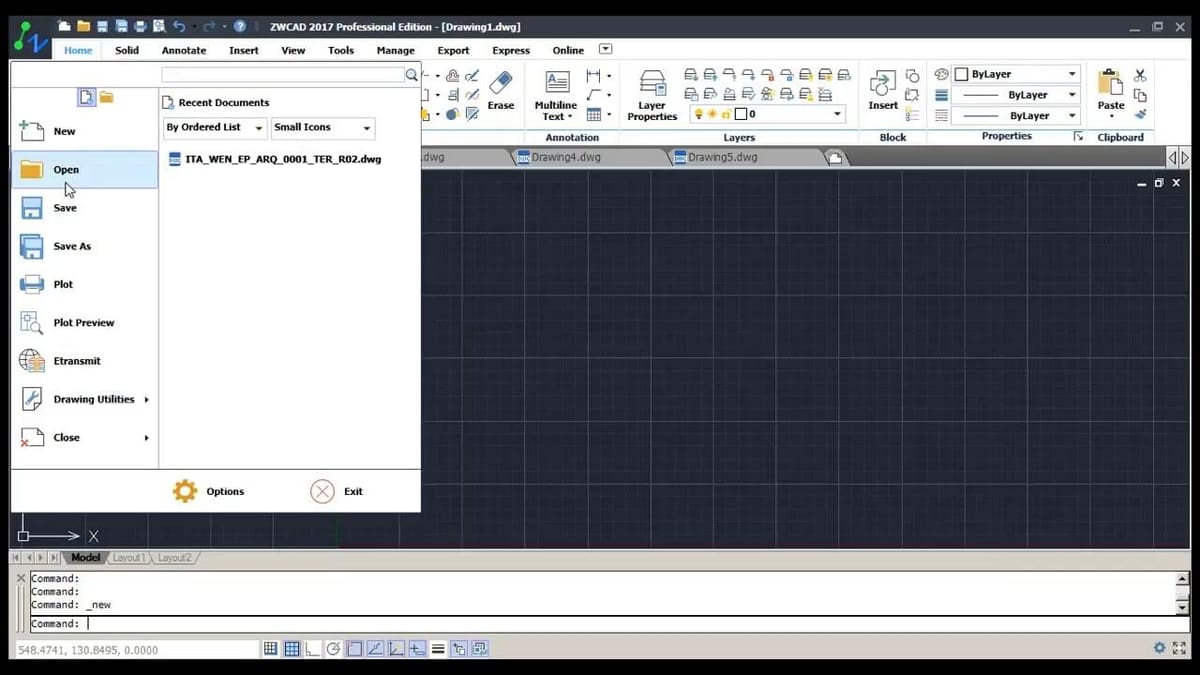Expand the Drawing Utilities submenu arrow
The image size is (1200, 675).
tap(146, 400)
